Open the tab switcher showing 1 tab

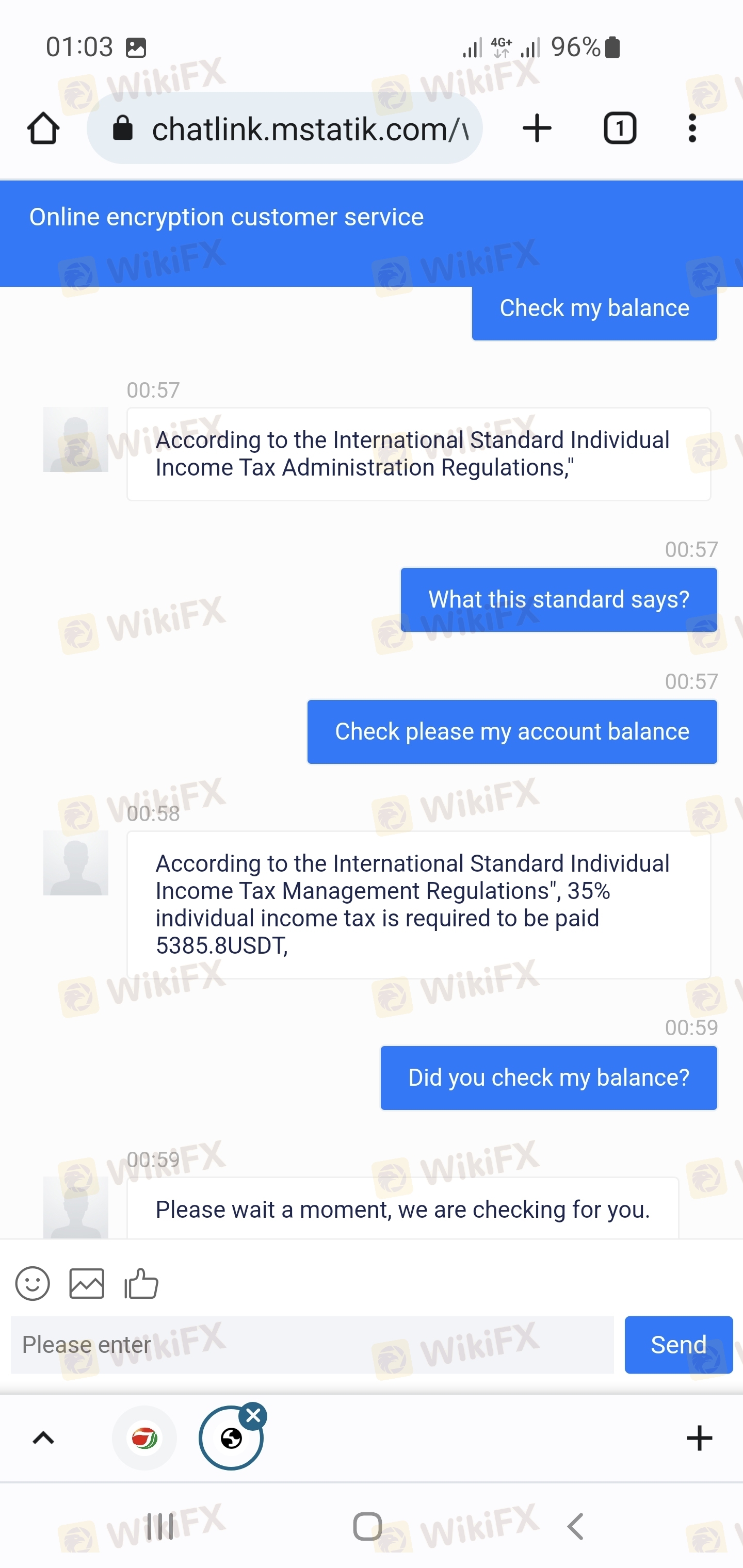pyautogui.click(x=619, y=128)
